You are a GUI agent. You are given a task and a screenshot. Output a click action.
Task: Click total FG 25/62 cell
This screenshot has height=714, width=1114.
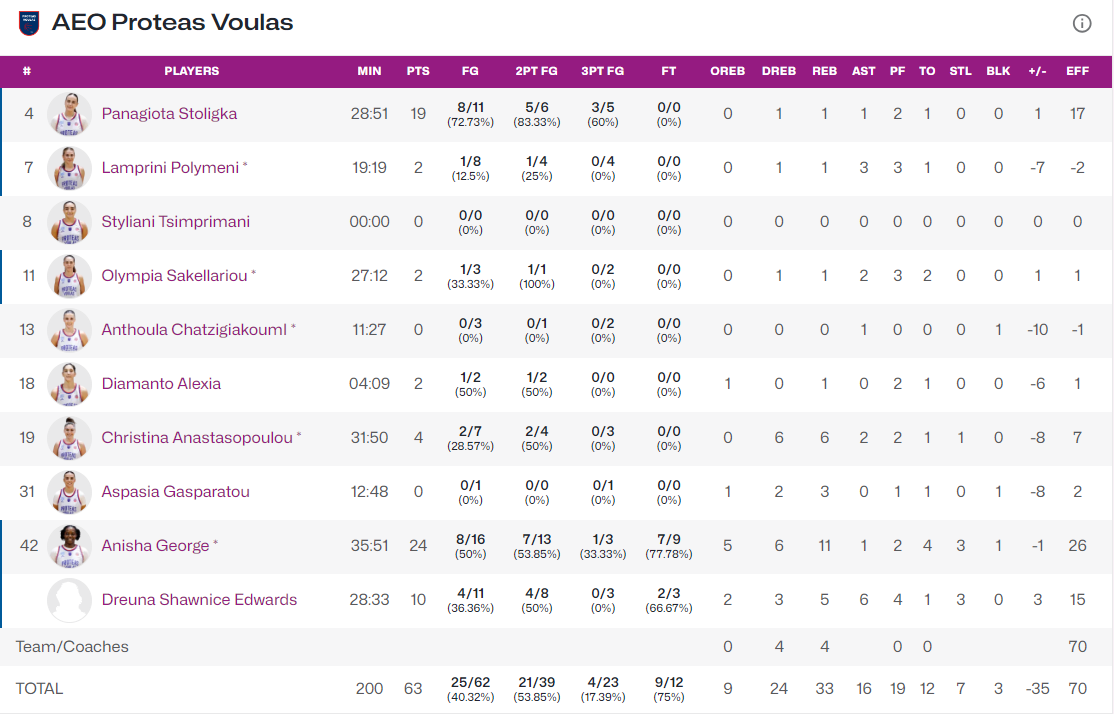[470, 688]
